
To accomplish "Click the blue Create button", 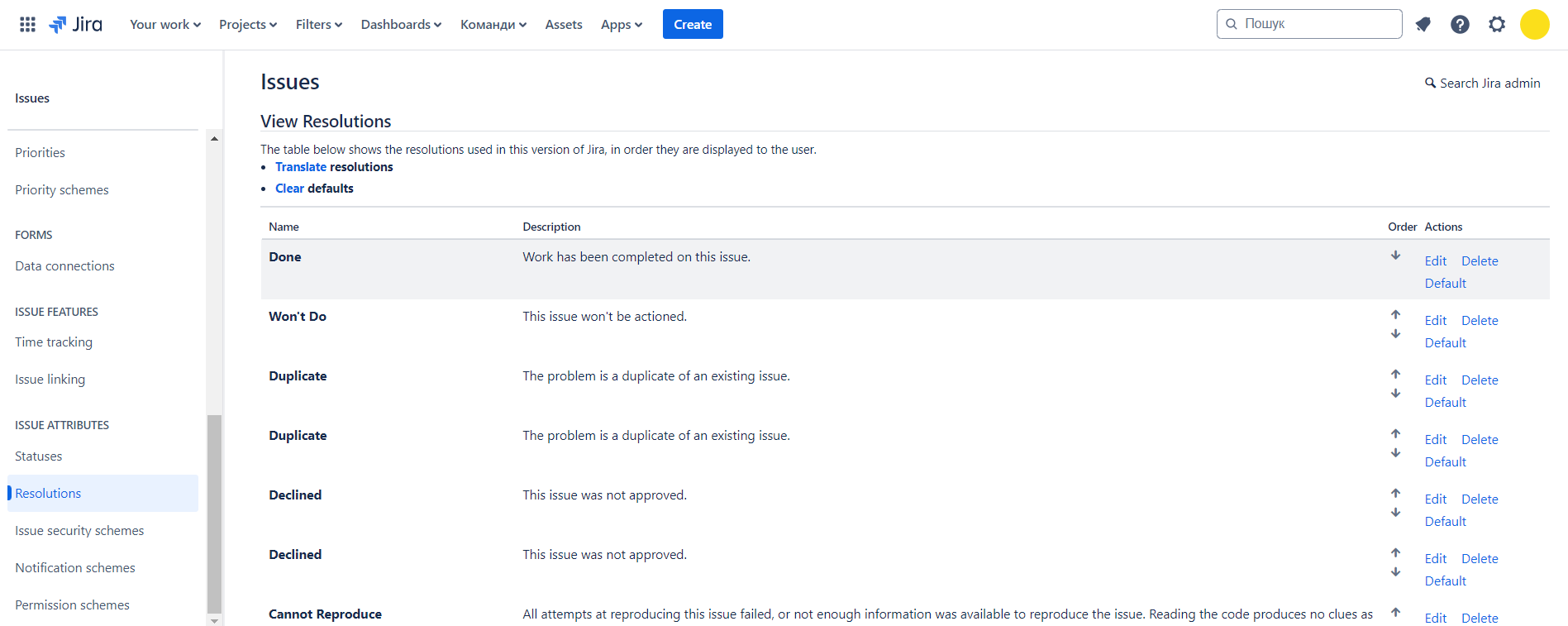I will 693,24.
